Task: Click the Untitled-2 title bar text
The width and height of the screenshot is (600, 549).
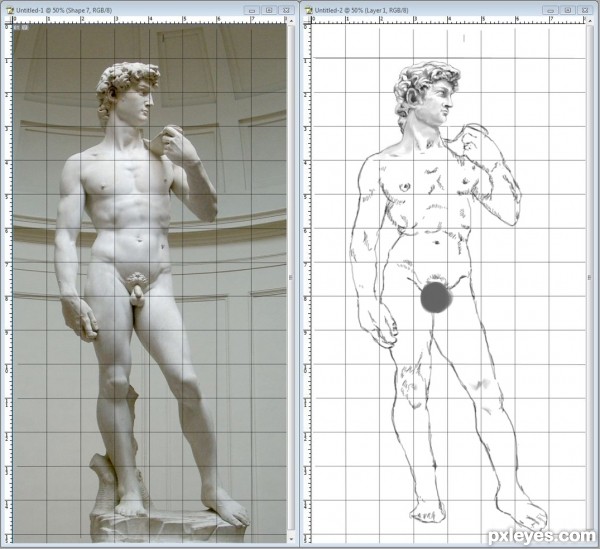Action: (x=362, y=10)
